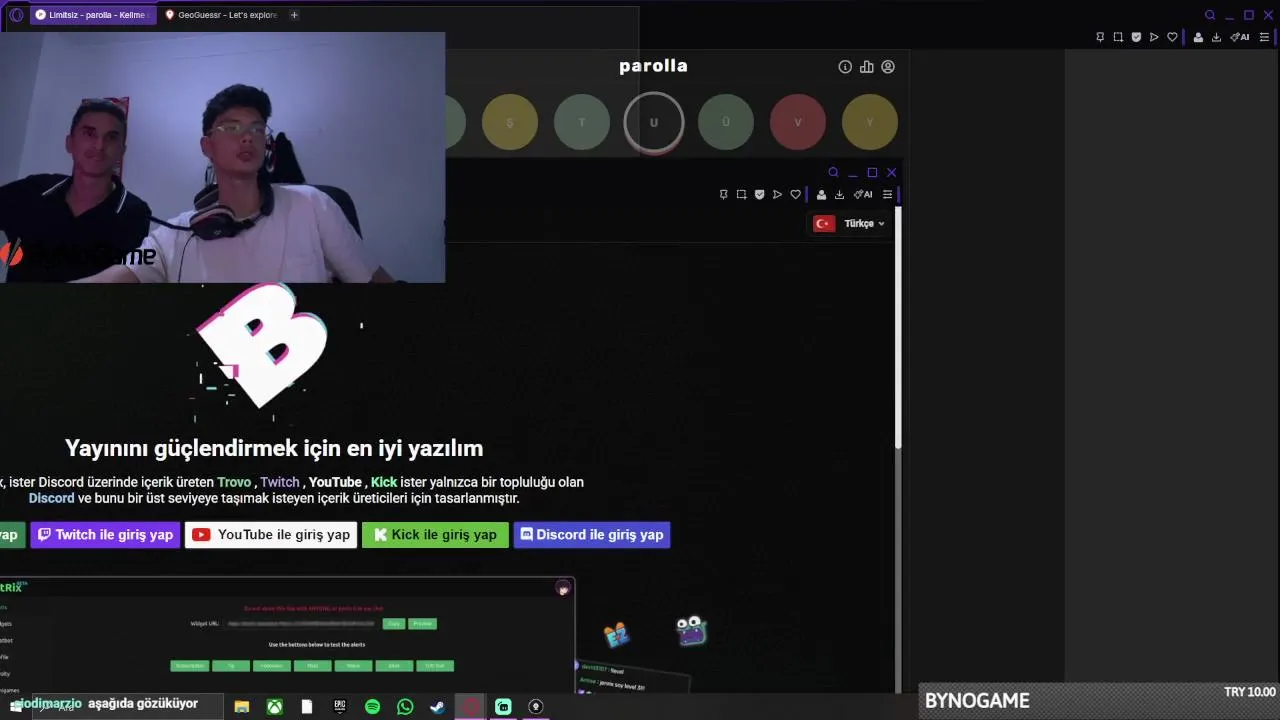The image size is (1280, 720).
Task: Open the AI button in the front window toolbar
Action: click(863, 195)
